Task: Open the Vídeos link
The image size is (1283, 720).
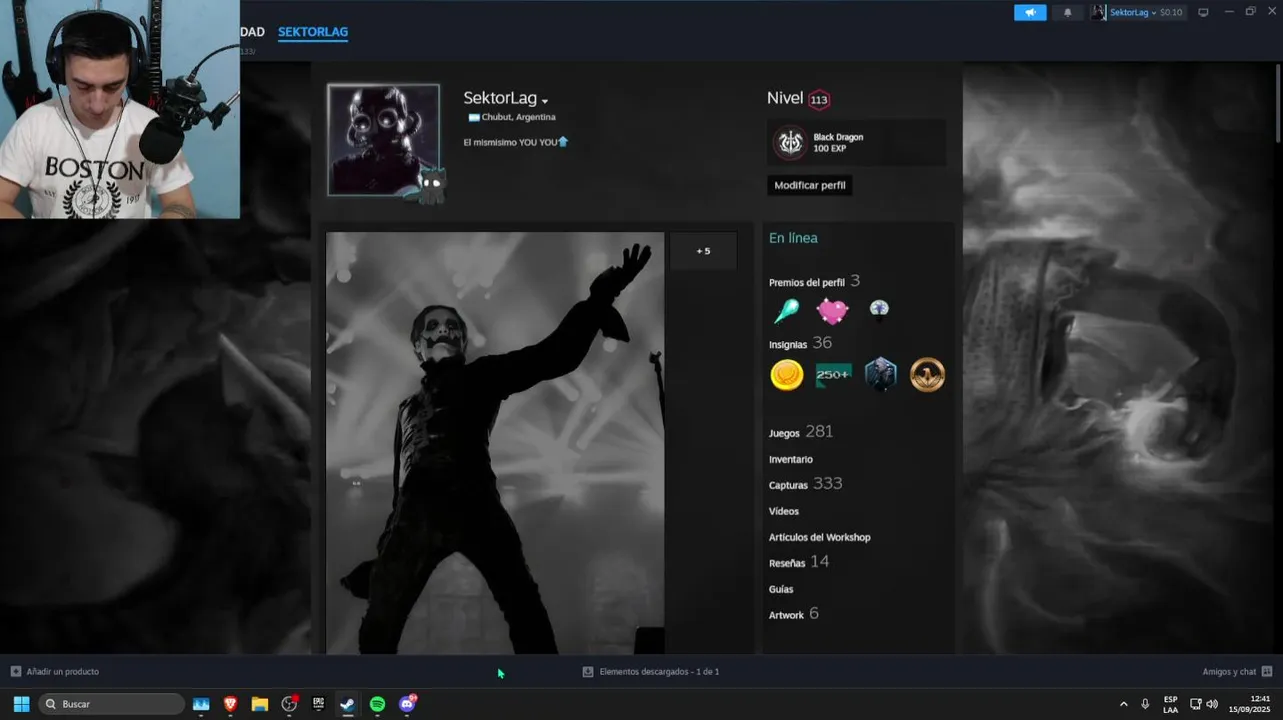Action: tap(784, 511)
